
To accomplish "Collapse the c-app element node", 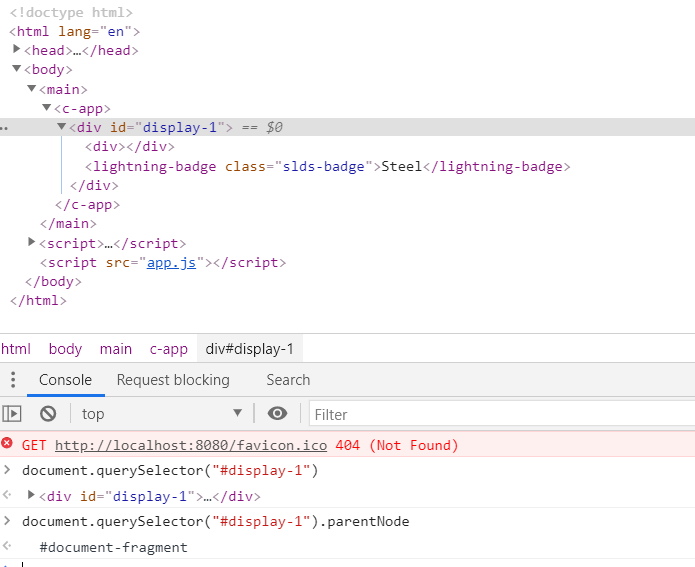I will point(47,107).
